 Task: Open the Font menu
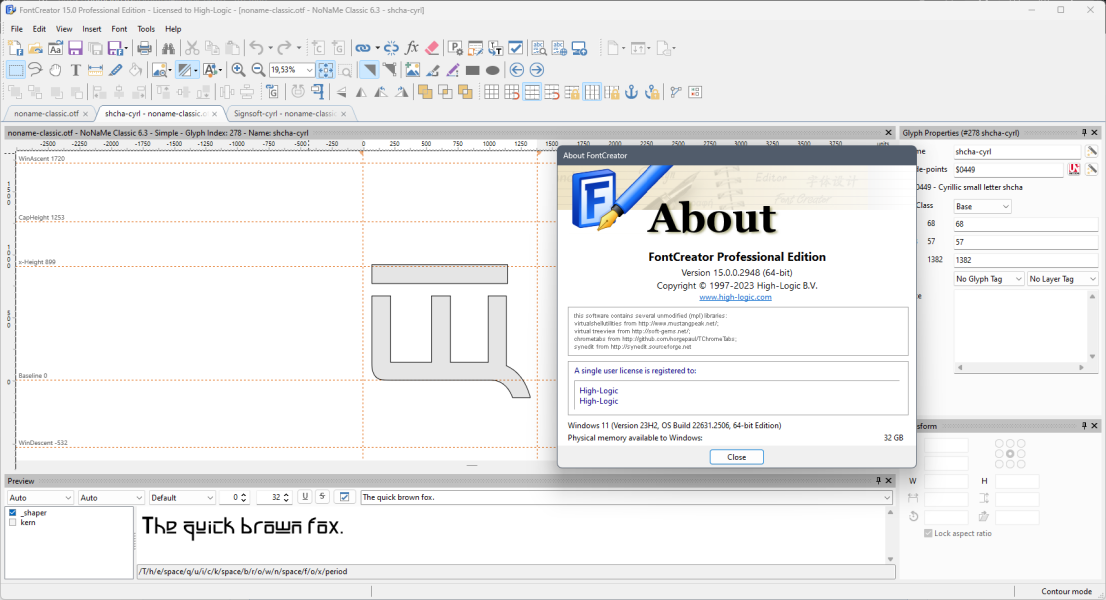click(119, 29)
